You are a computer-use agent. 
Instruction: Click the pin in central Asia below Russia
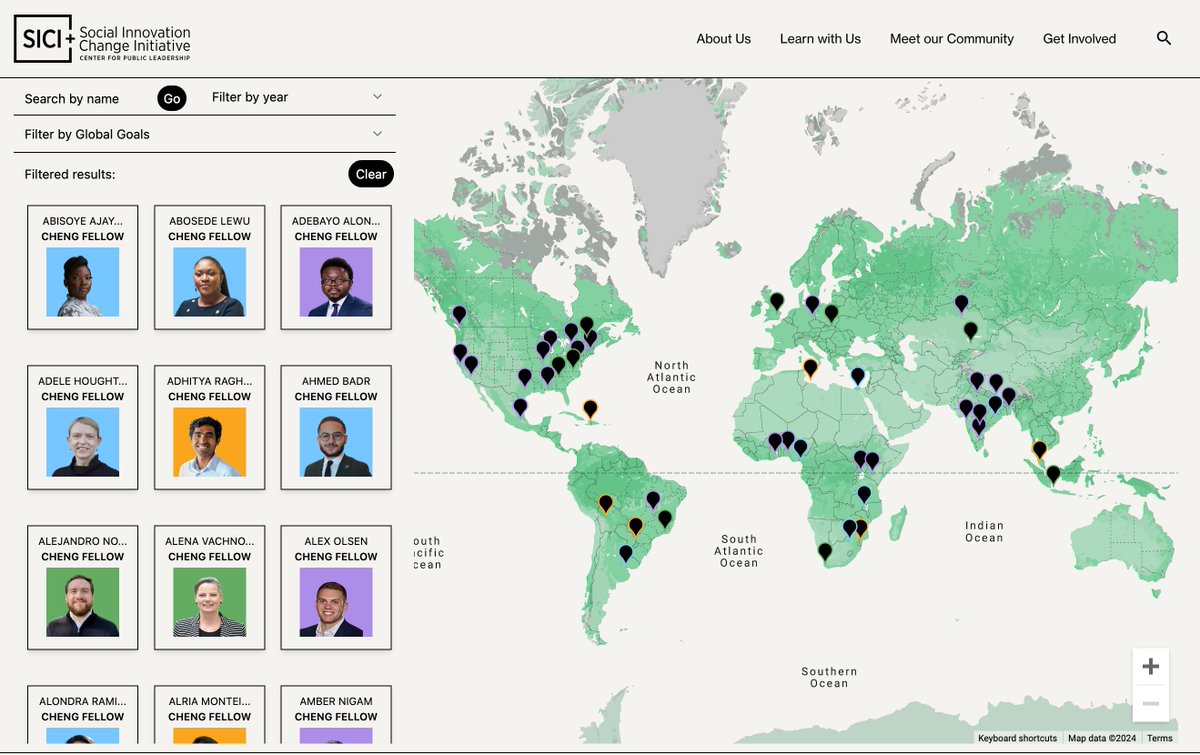[x=970, y=329]
